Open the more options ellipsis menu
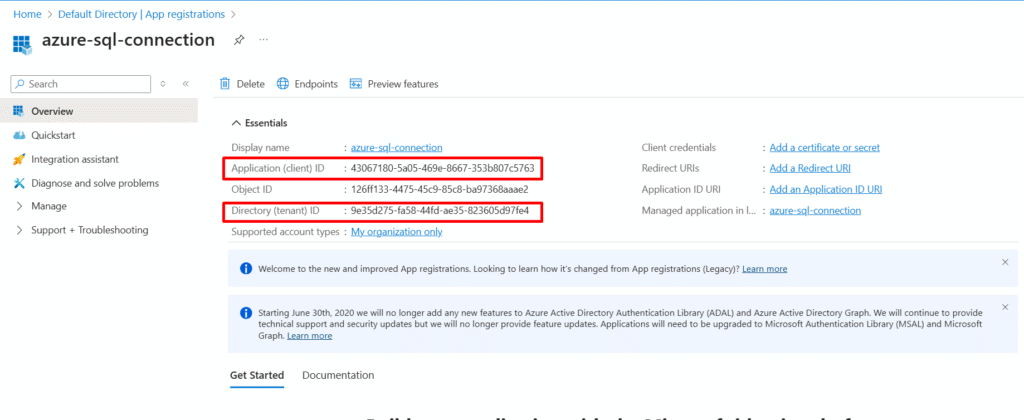 (x=263, y=40)
